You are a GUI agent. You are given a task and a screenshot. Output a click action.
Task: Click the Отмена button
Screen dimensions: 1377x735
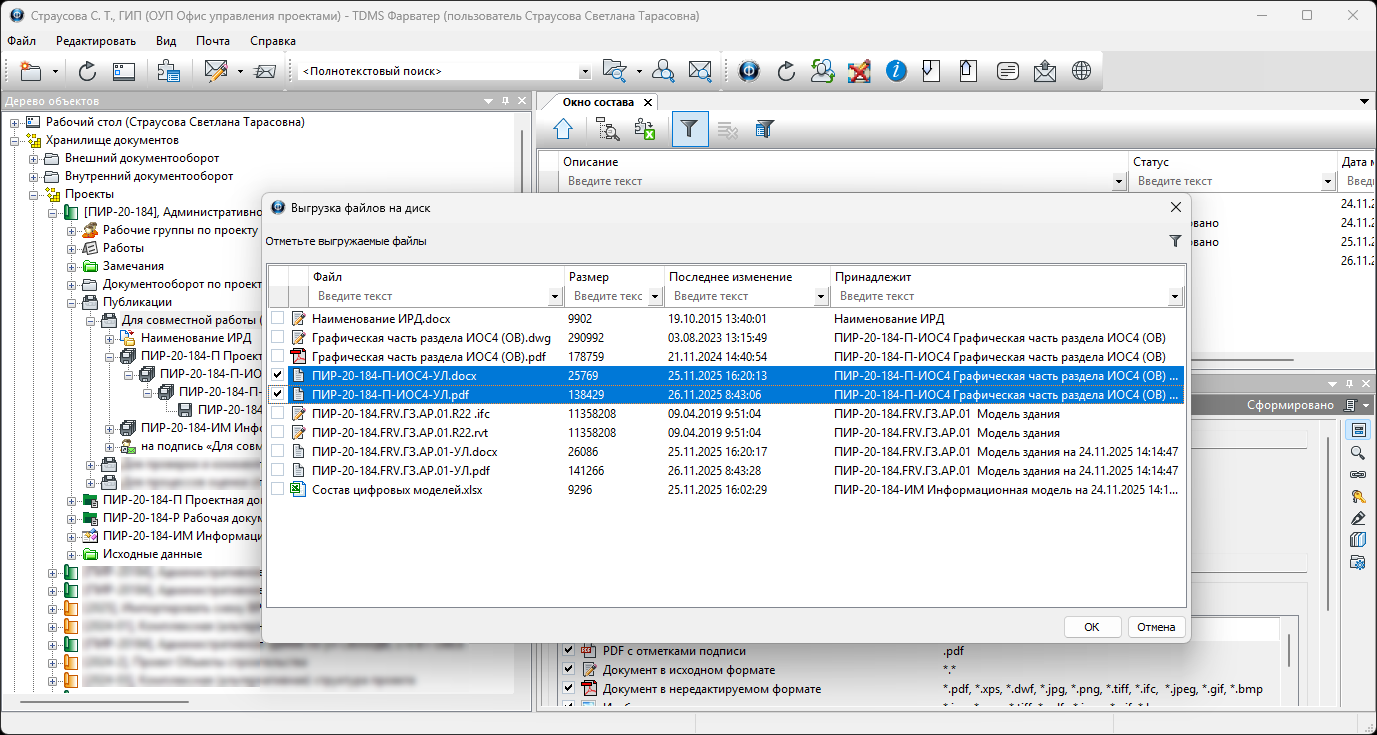(1156, 627)
